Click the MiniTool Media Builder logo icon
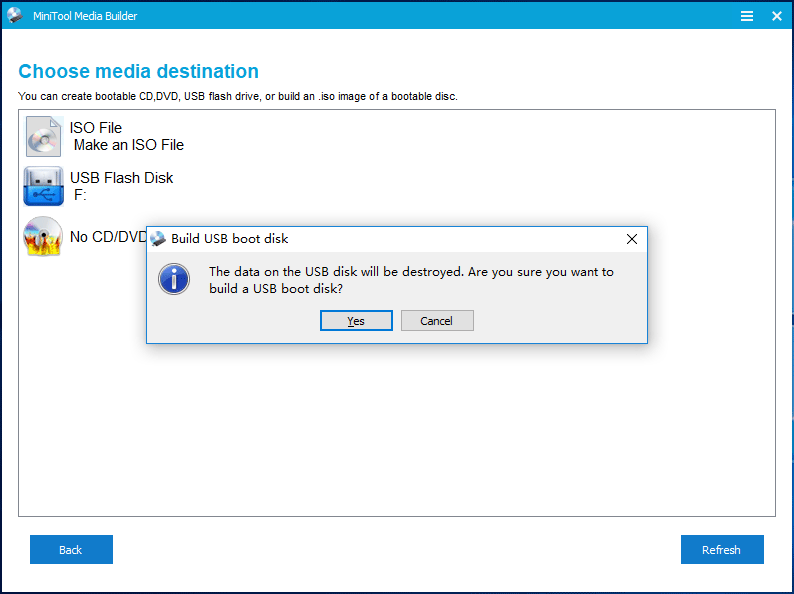794x594 pixels. [x=15, y=16]
